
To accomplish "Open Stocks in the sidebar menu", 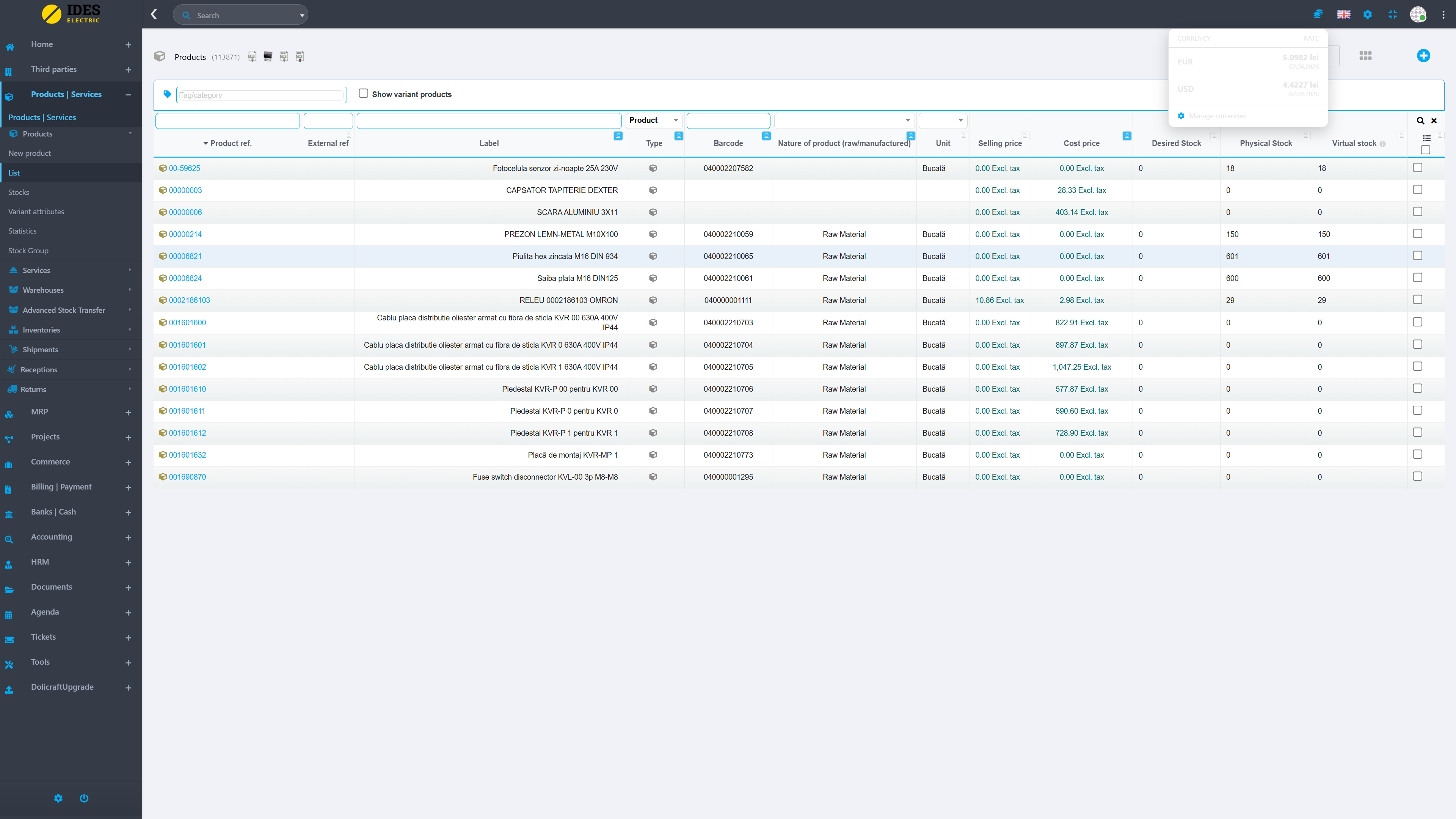I will click(19, 192).
